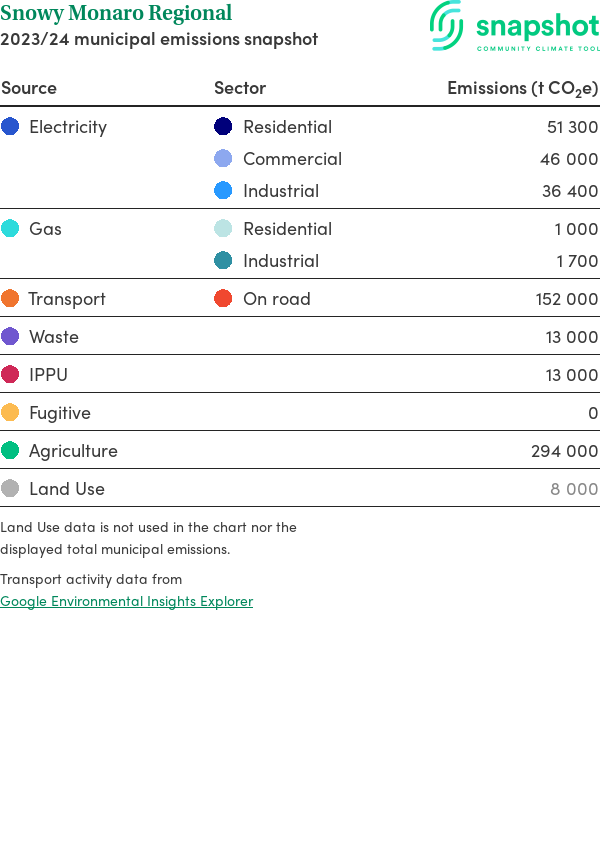600x850 pixels.
Task: Click the Gas source color dot
Action: pyautogui.click(x=10, y=229)
